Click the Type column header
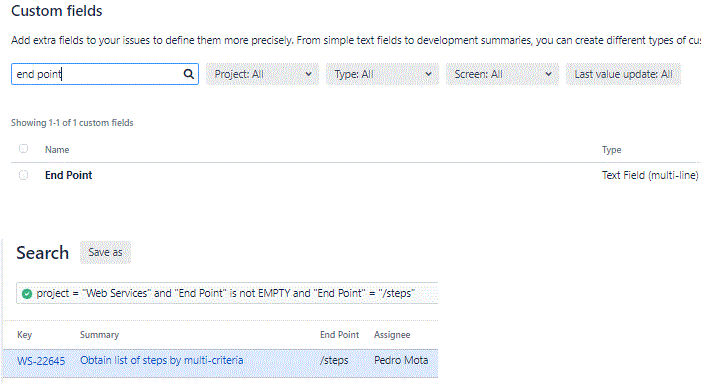This screenshot has height=384, width=702. pos(612,150)
